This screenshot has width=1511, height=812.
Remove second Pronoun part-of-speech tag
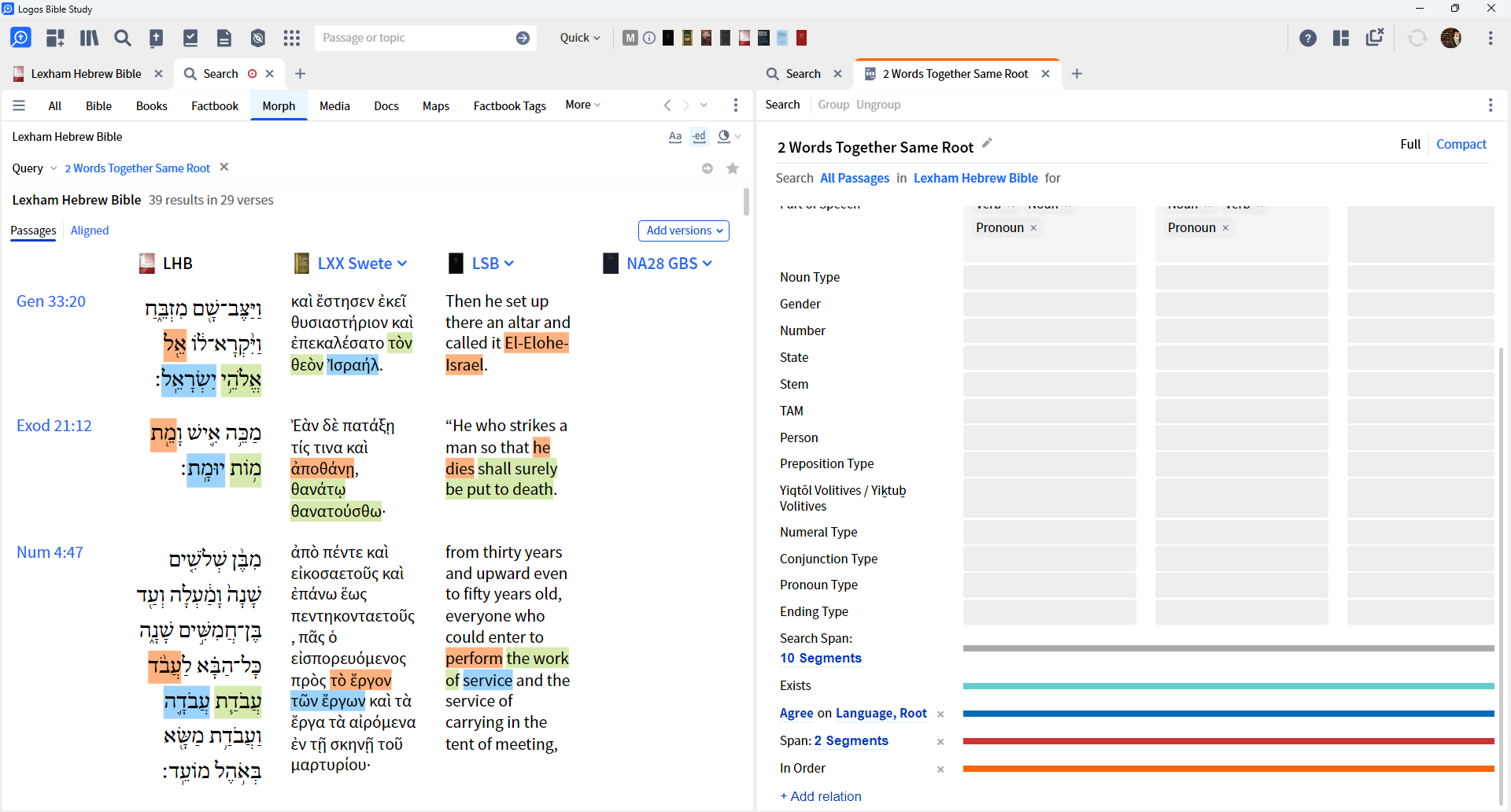(x=1226, y=228)
